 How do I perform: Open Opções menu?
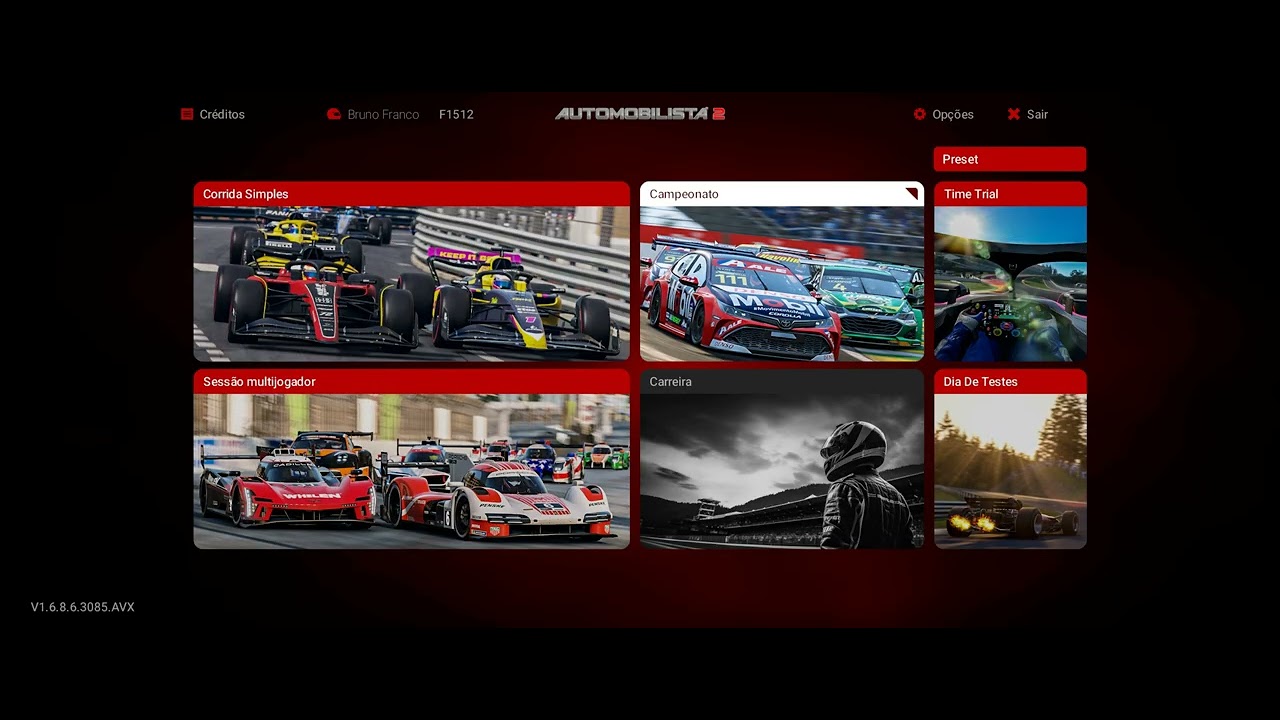pyautogui.click(x=953, y=114)
